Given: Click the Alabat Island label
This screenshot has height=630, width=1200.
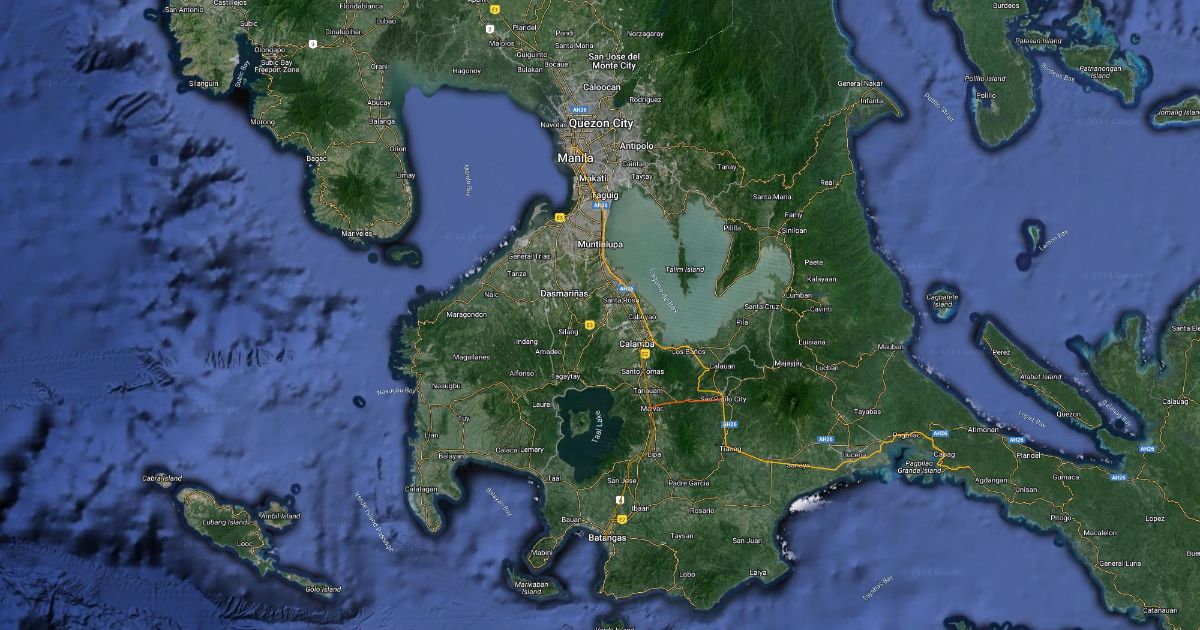Looking at the screenshot, I should tap(1040, 377).
